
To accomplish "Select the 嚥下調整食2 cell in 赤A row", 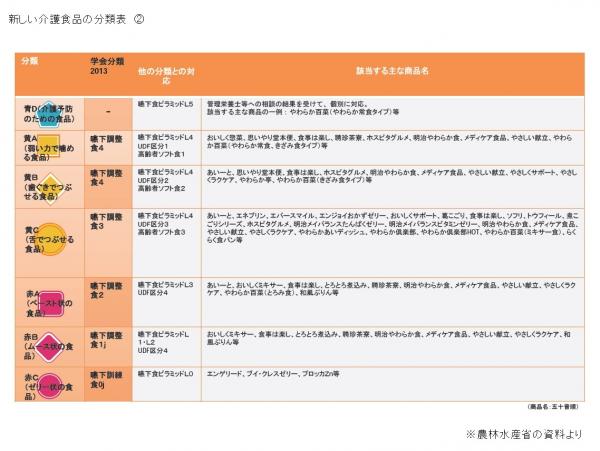I will tap(108, 291).
